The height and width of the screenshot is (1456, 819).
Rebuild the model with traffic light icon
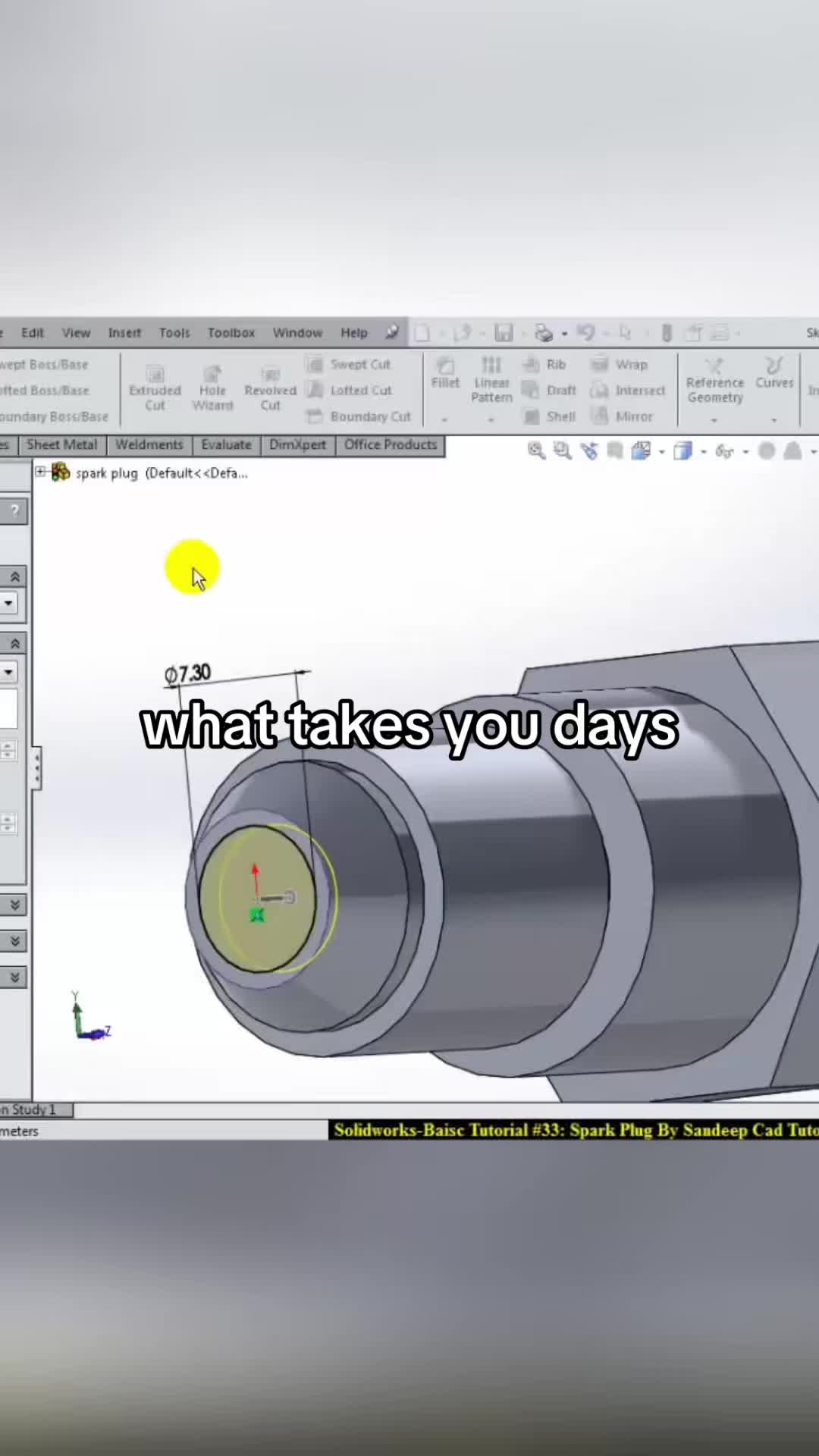click(x=667, y=333)
